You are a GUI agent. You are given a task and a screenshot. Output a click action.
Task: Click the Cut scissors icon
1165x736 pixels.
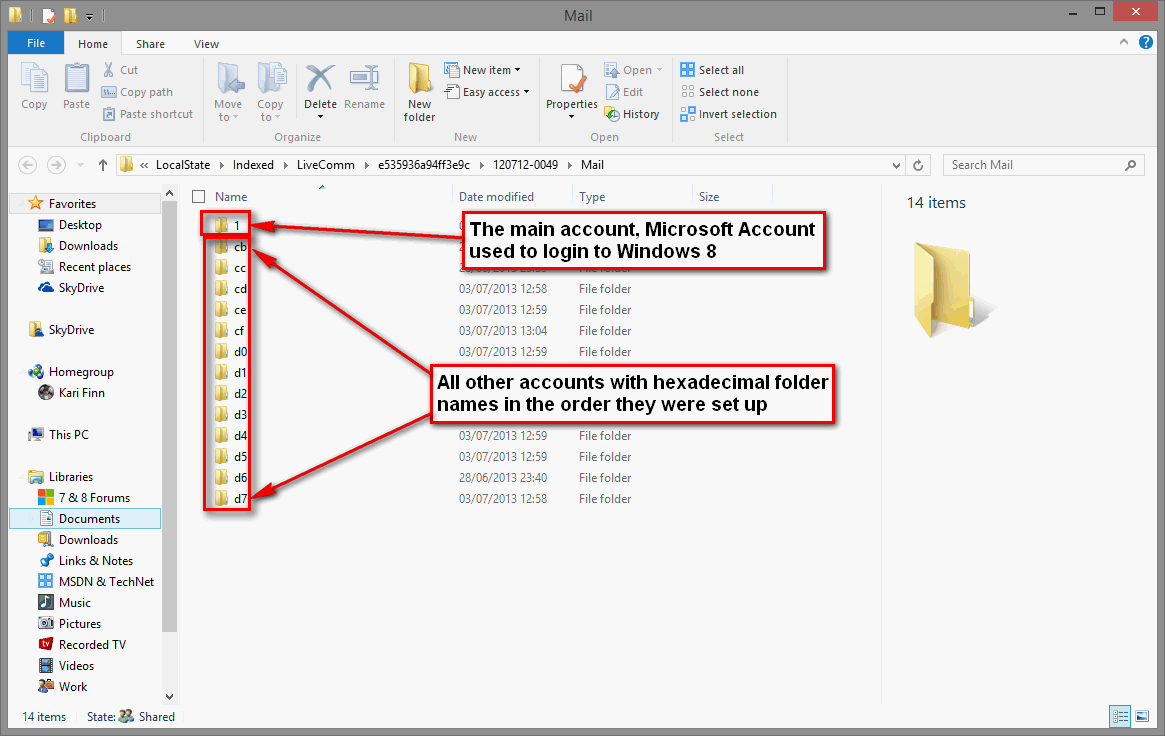[108, 70]
